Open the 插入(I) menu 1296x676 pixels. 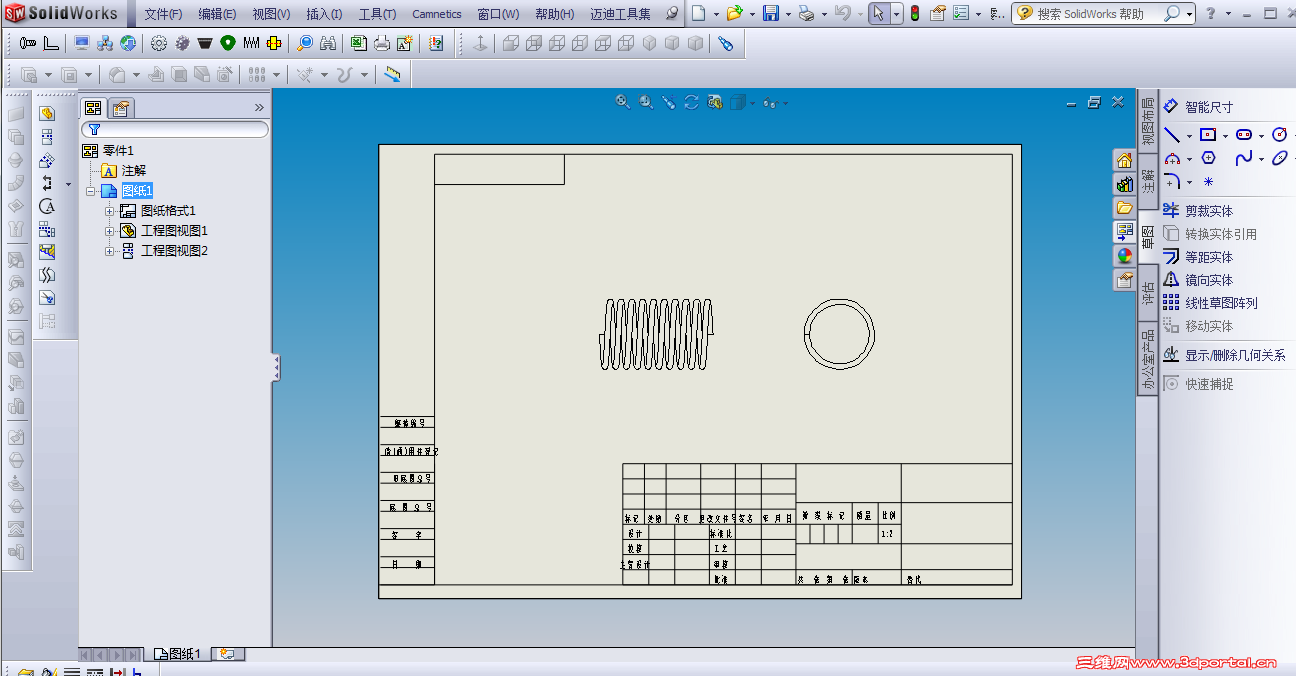(324, 14)
